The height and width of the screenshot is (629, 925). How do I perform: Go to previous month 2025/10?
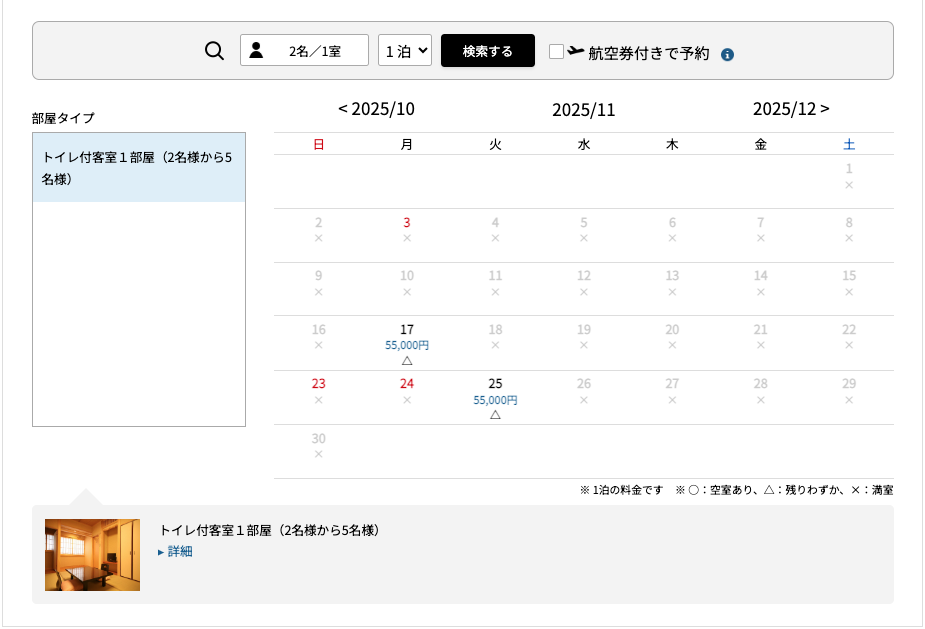(x=376, y=109)
